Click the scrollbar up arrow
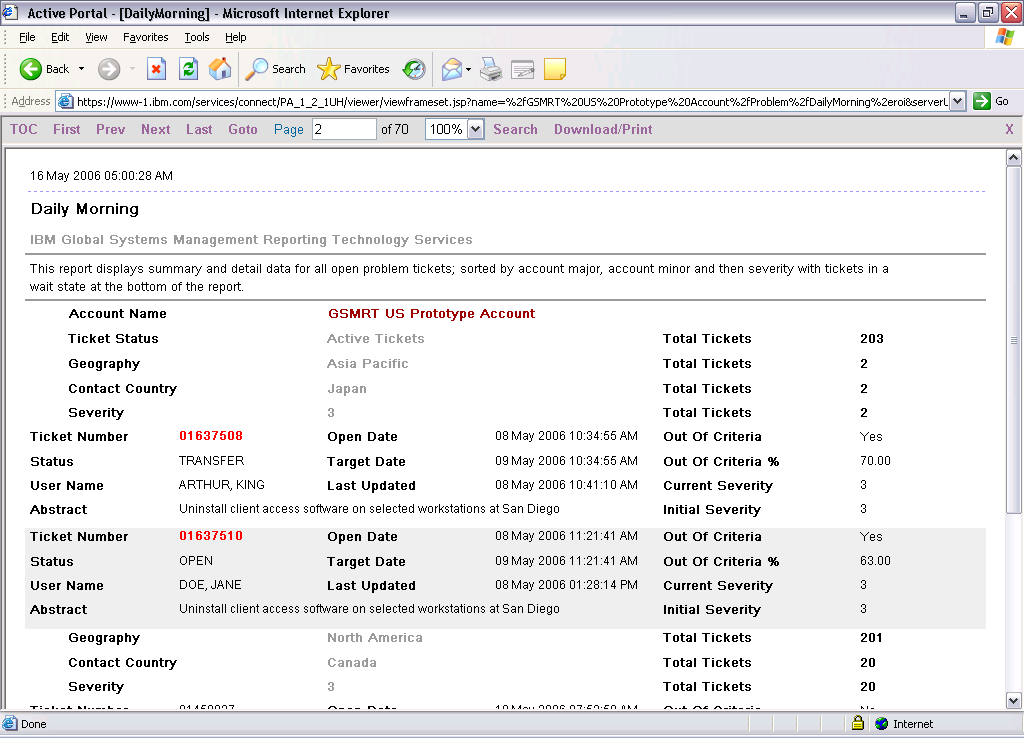 (x=1013, y=157)
